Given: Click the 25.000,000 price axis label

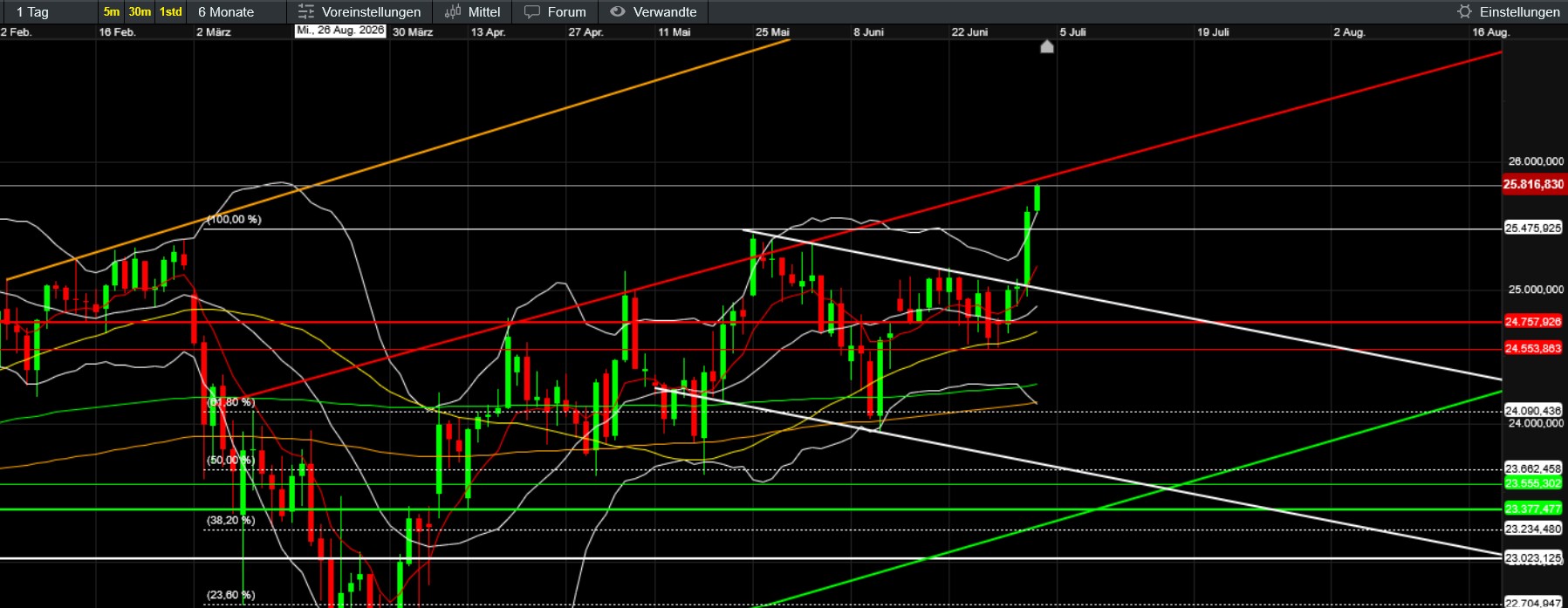Looking at the screenshot, I should click(x=1536, y=290).
